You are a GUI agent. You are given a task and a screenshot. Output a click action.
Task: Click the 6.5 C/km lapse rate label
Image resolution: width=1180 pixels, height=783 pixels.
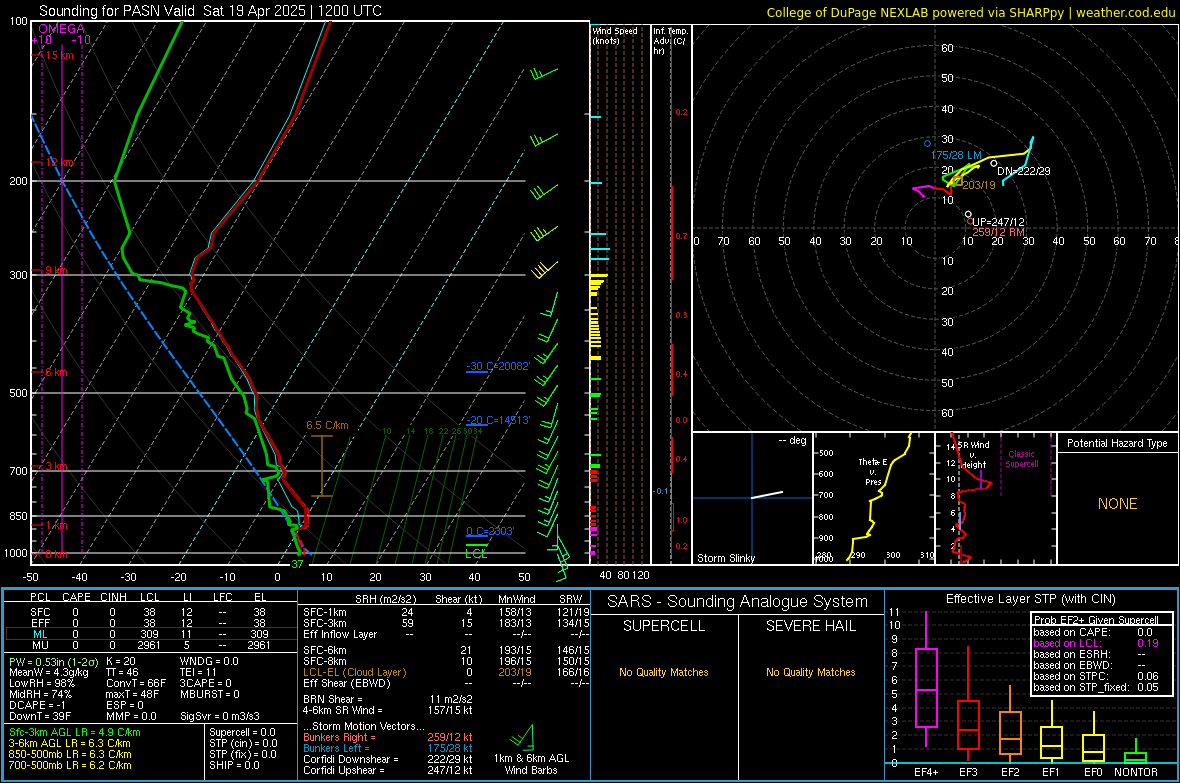(x=327, y=425)
